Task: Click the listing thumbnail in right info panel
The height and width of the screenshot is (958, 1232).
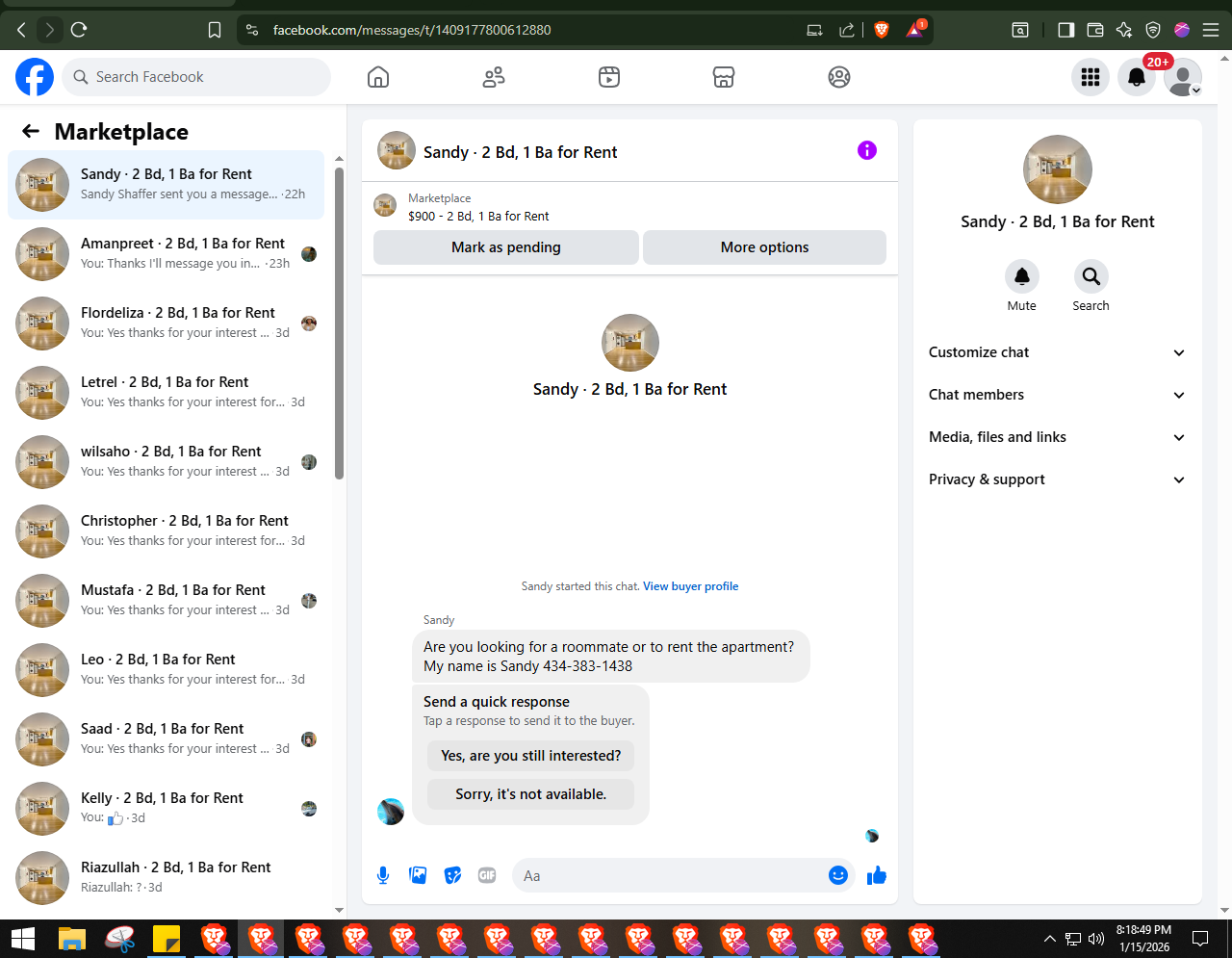Action: (x=1058, y=169)
